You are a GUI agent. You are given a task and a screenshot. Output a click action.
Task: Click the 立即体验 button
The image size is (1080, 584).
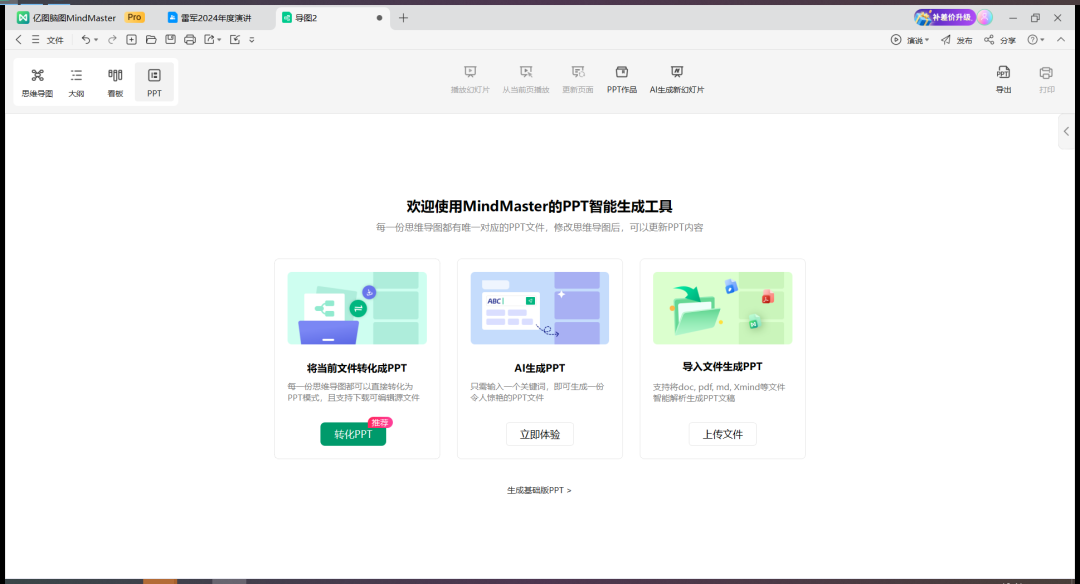click(x=540, y=434)
